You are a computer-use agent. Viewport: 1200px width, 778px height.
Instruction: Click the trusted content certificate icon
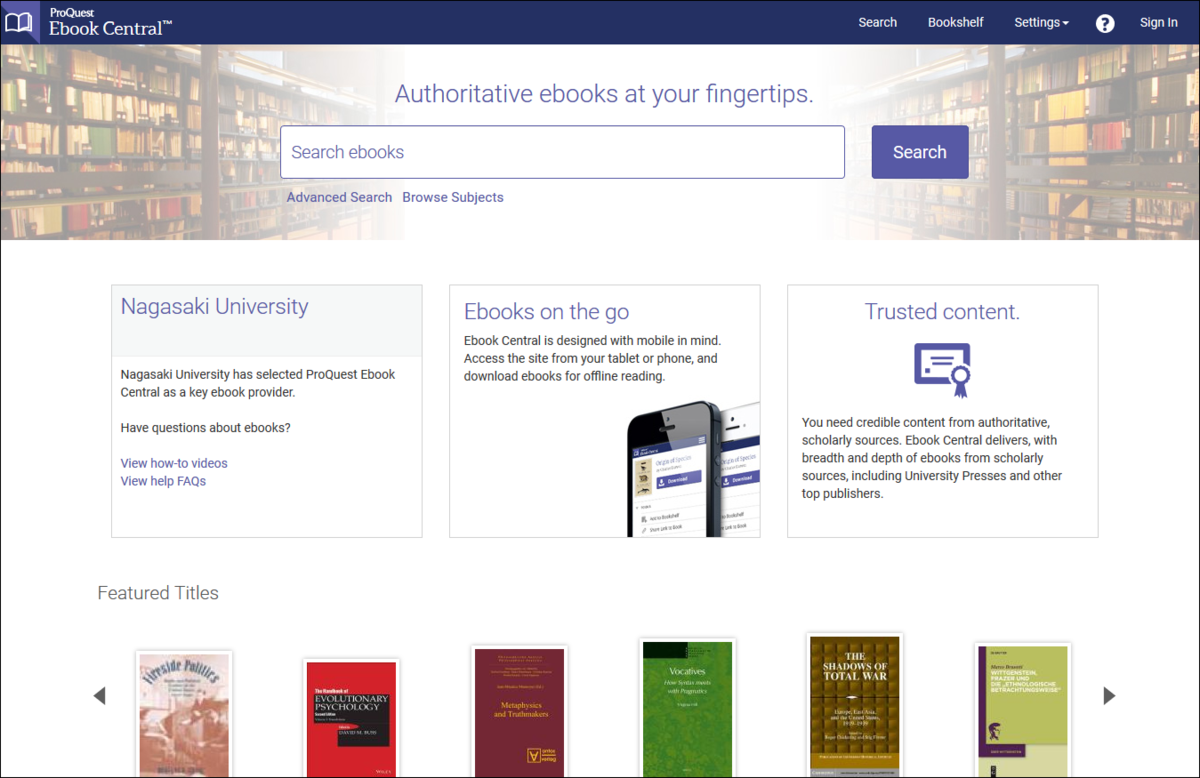942,370
